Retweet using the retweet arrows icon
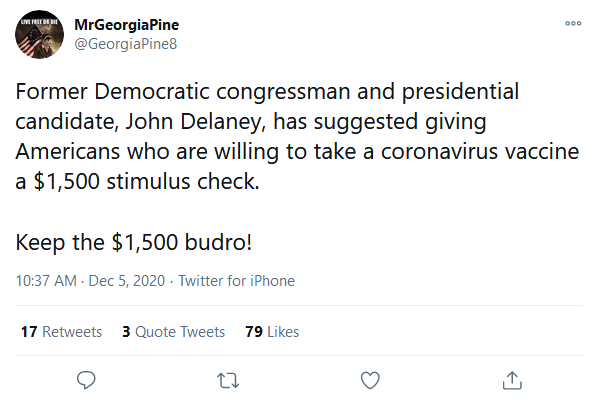 228,380
